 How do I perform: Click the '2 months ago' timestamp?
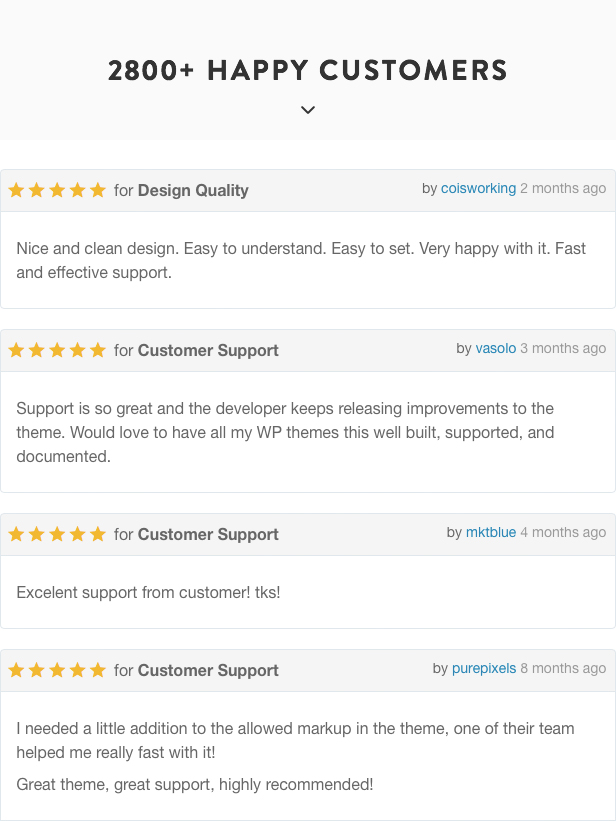(563, 188)
